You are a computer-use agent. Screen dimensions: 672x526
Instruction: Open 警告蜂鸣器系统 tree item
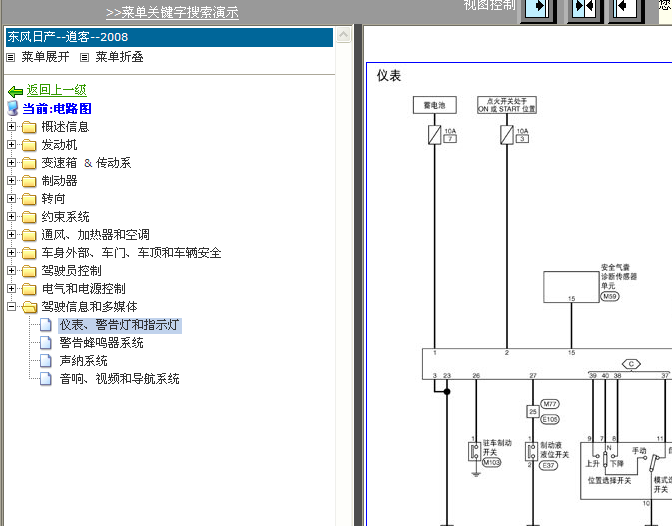coord(102,343)
